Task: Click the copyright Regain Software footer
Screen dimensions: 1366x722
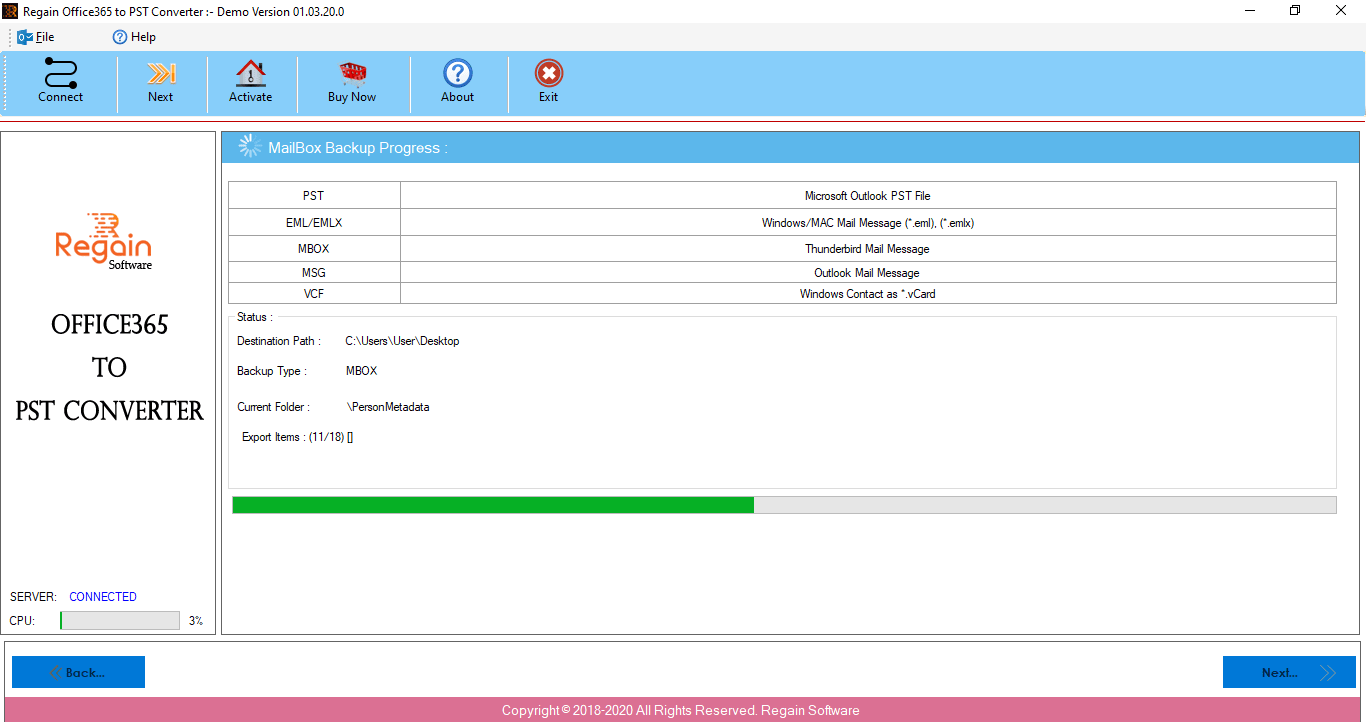Action: (x=681, y=711)
